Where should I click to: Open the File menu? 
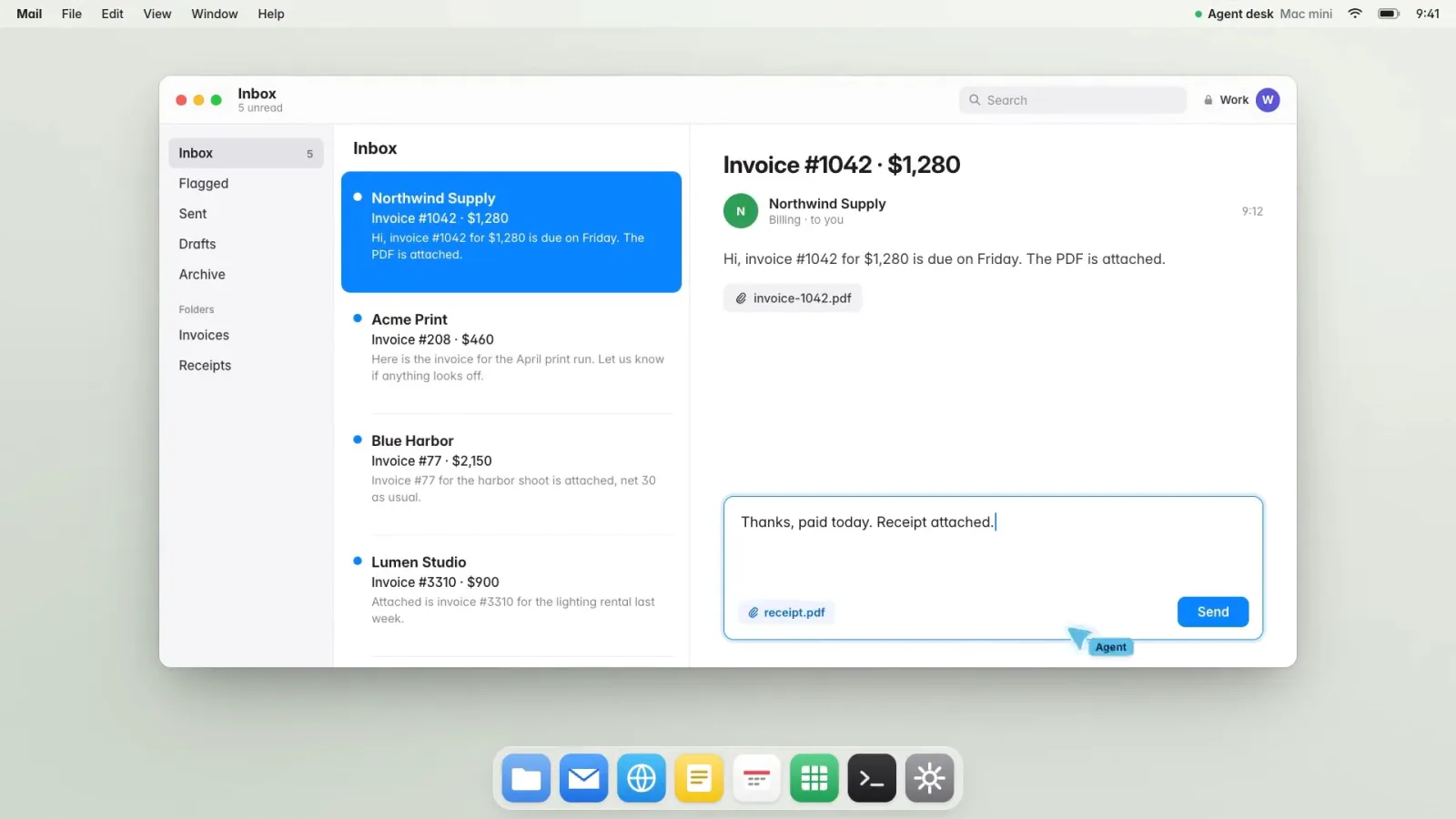[x=72, y=14]
